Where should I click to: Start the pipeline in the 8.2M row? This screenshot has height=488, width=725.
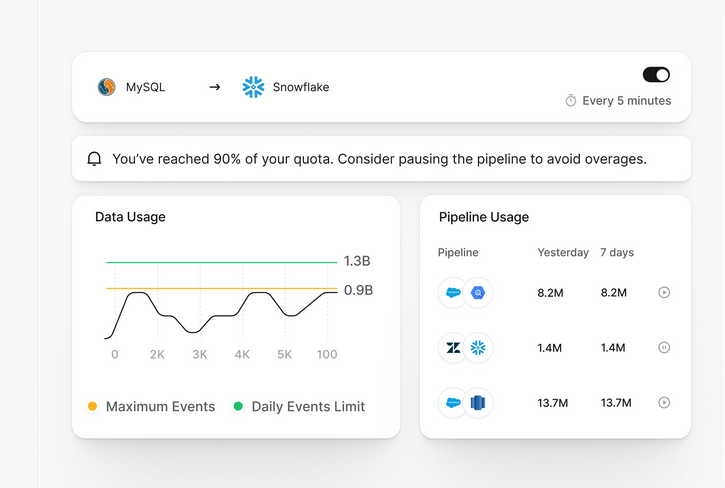click(x=664, y=292)
